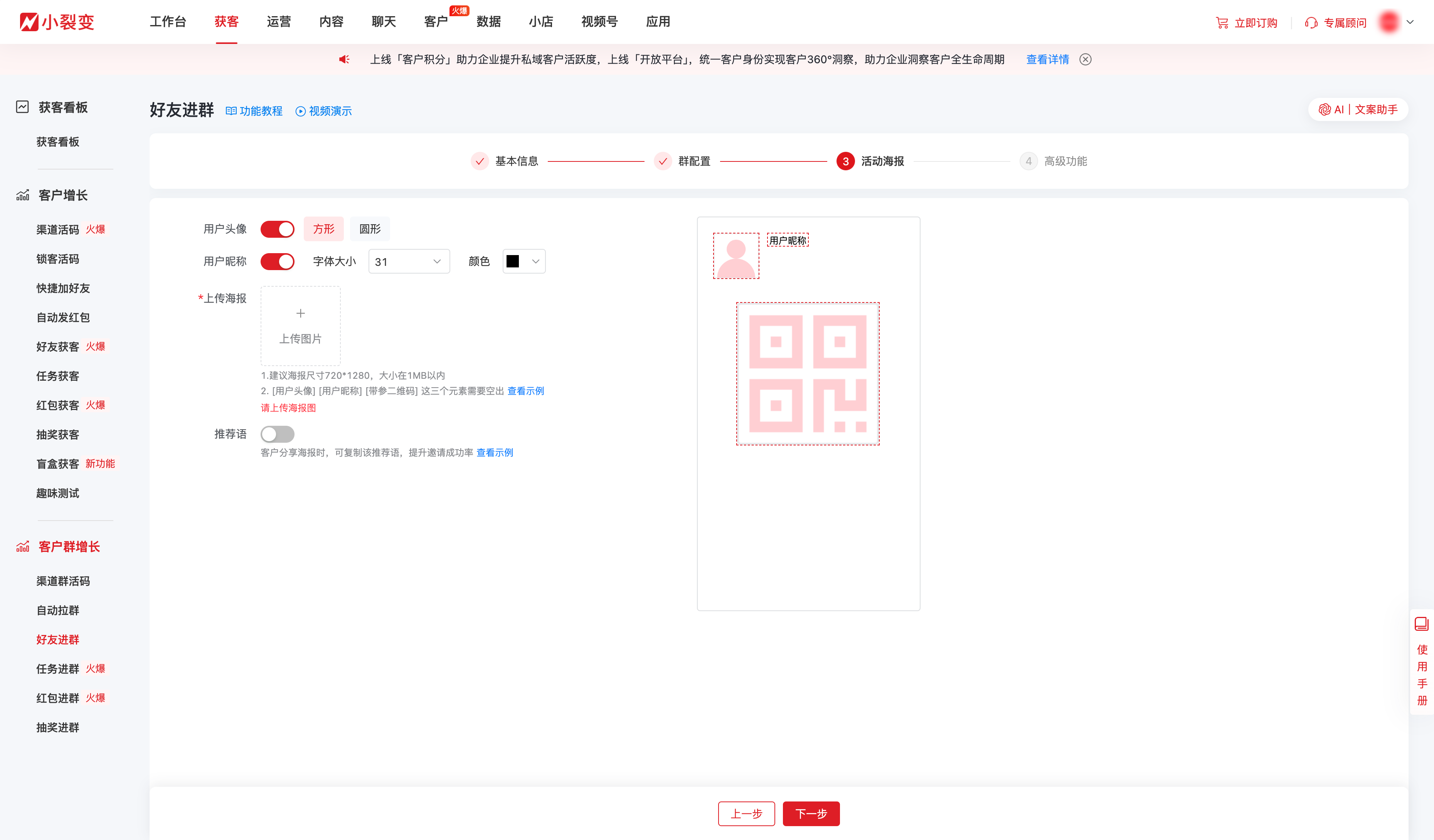
Task: Enable the 推荐语 toggle
Action: click(x=277, y=434)
